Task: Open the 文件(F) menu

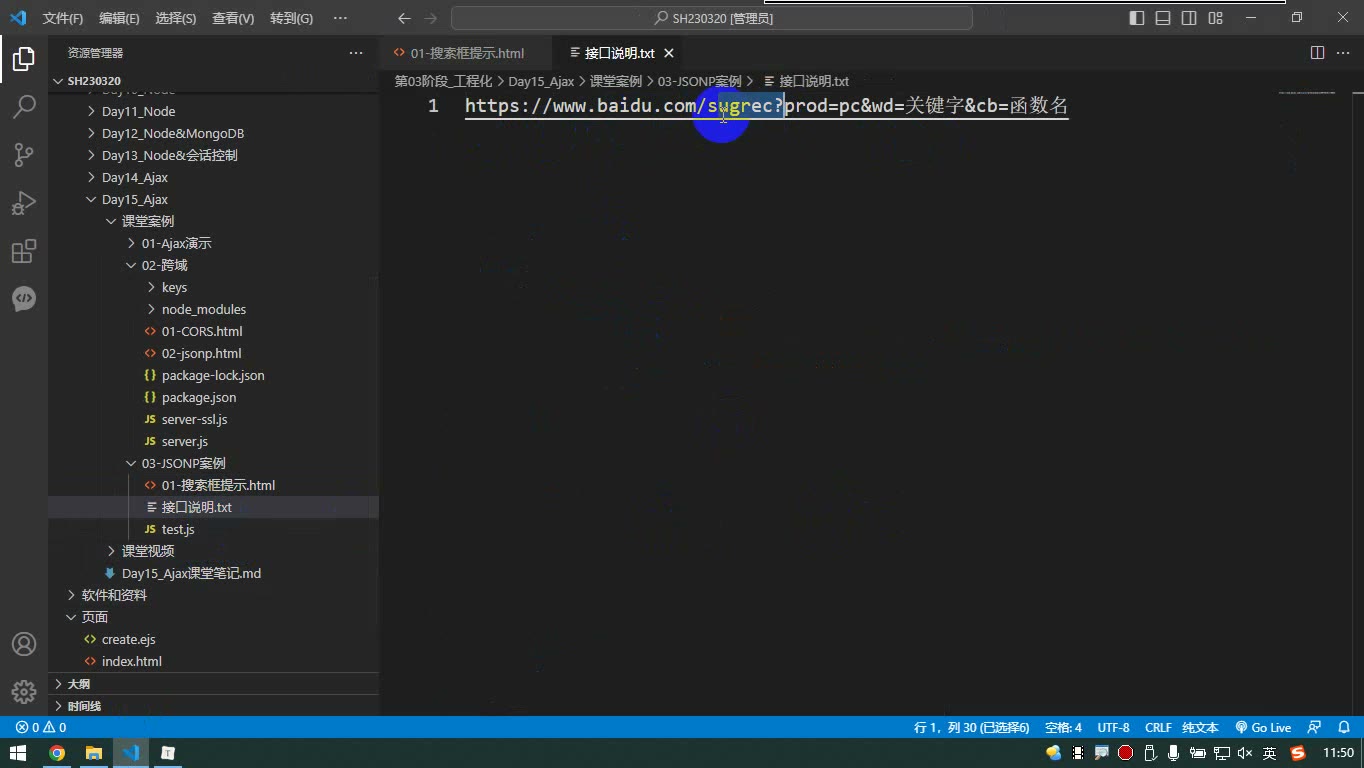Action: click(63, 18)
